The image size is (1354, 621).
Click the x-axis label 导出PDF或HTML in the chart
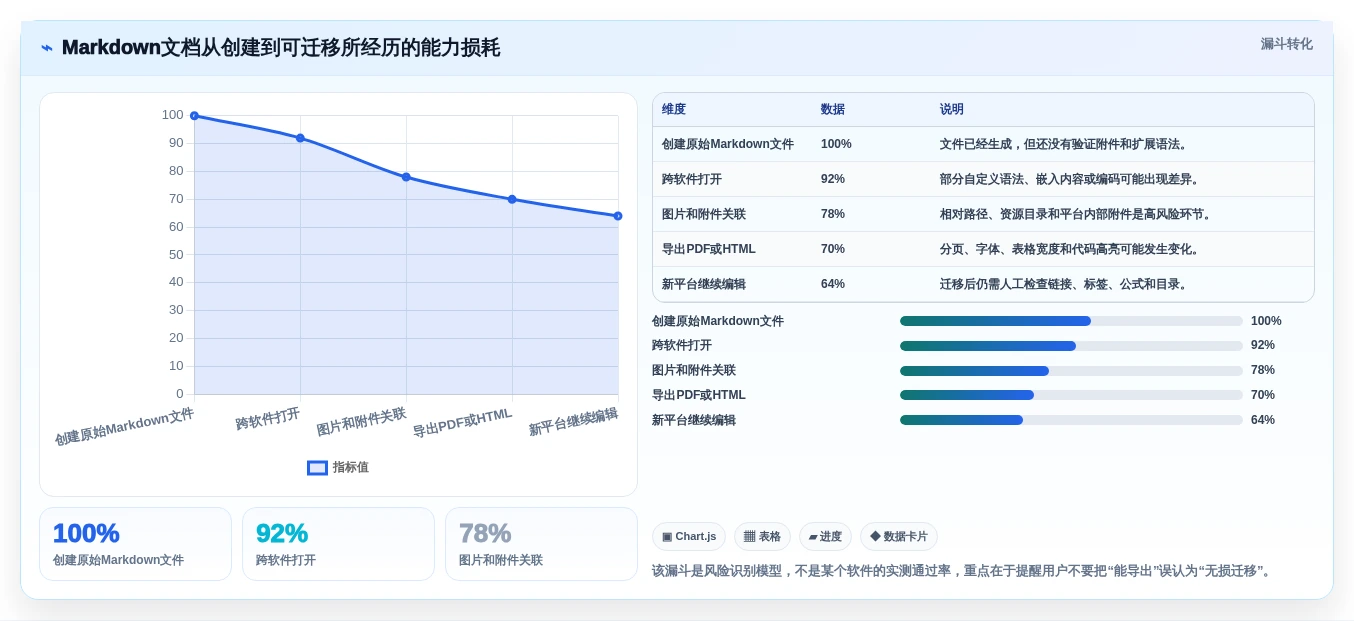click(x=463, y=423)
